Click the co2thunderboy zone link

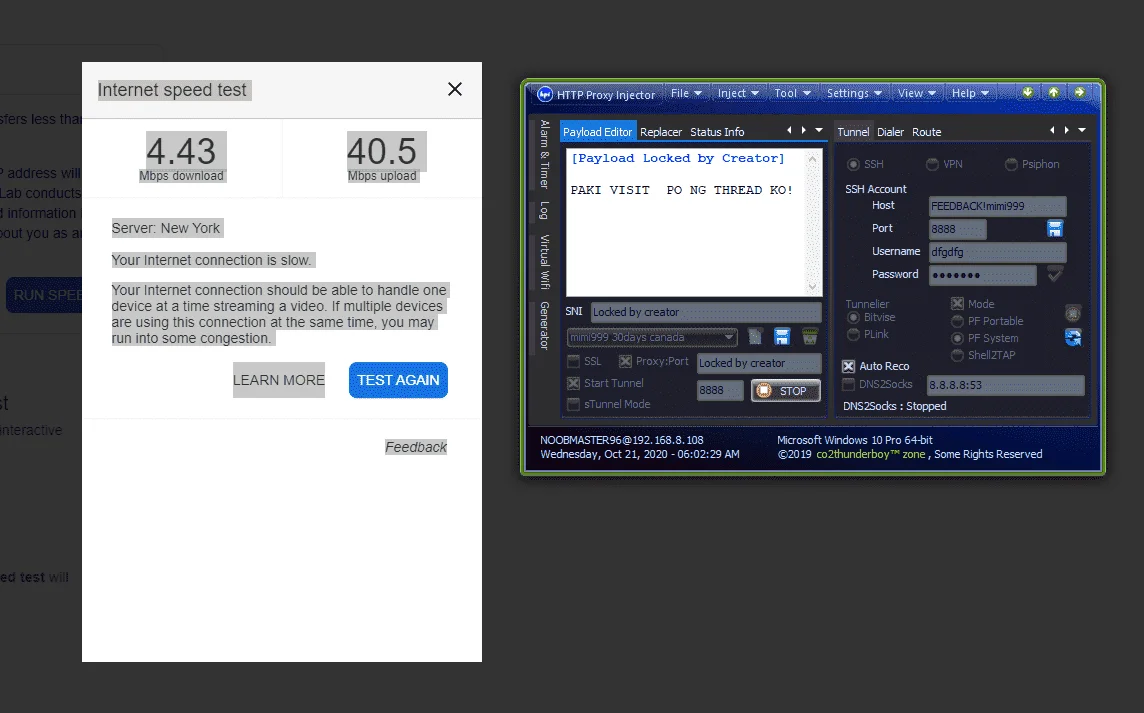click(870, 454)
